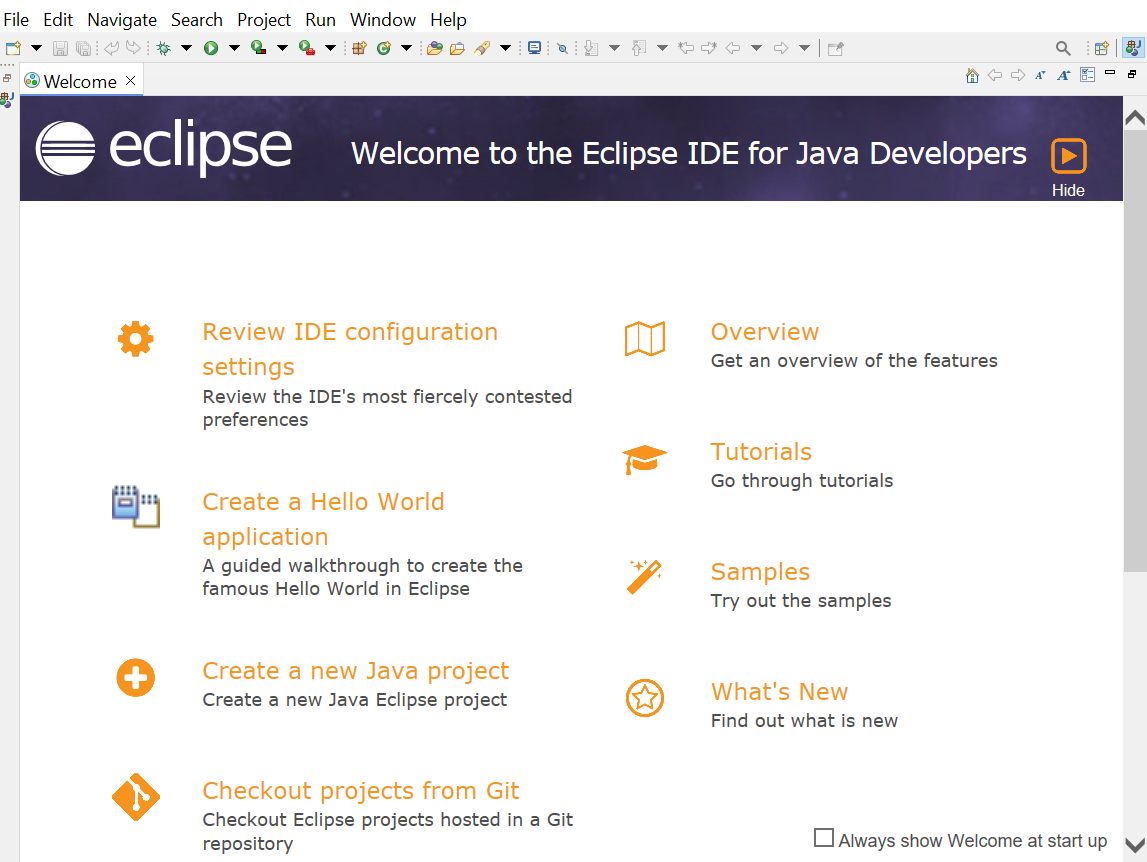
Task: Open Review IDE configuration settings link
Action: point(350,349)
